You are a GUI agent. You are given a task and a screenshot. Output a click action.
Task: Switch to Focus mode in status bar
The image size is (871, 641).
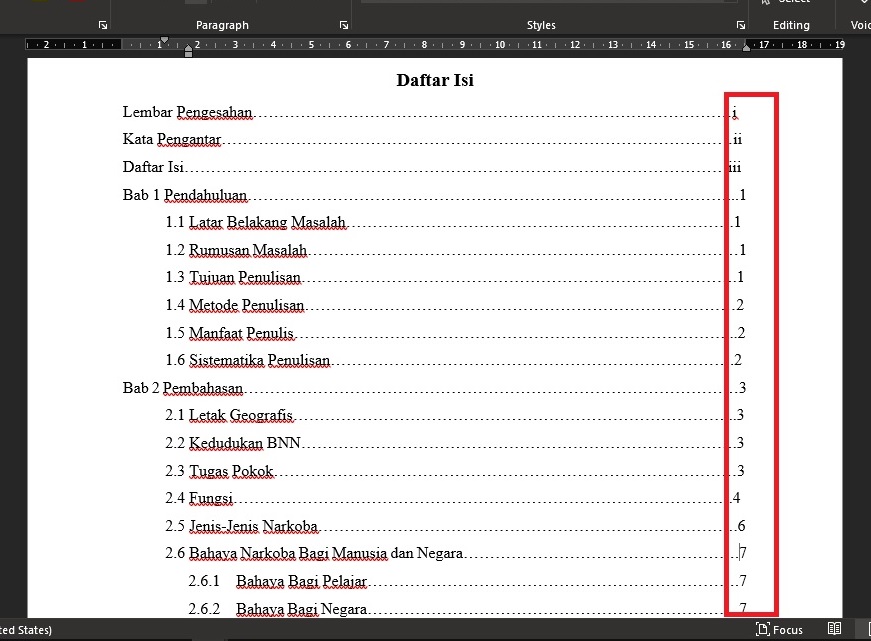(779, 629)
